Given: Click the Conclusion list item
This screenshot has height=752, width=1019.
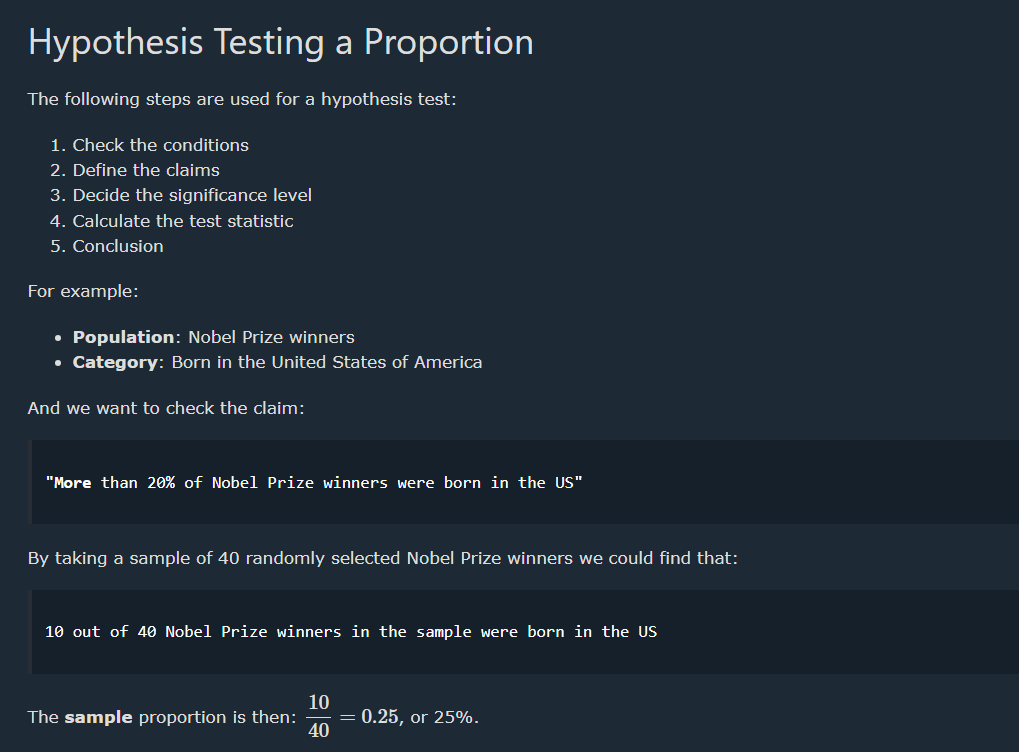Looking at the screenshot, I should pyautogui.click(x=118, y=246).
